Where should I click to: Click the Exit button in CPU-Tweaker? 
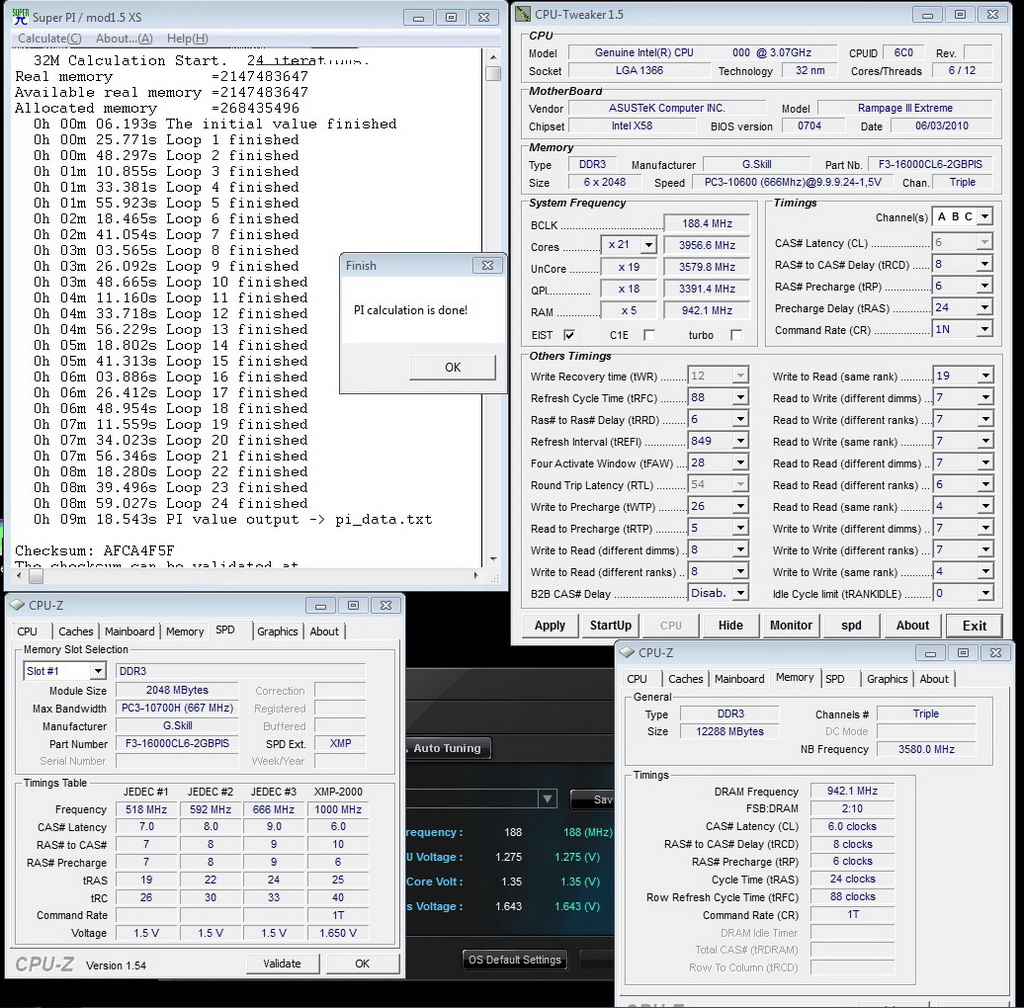[x=974, y=625]
